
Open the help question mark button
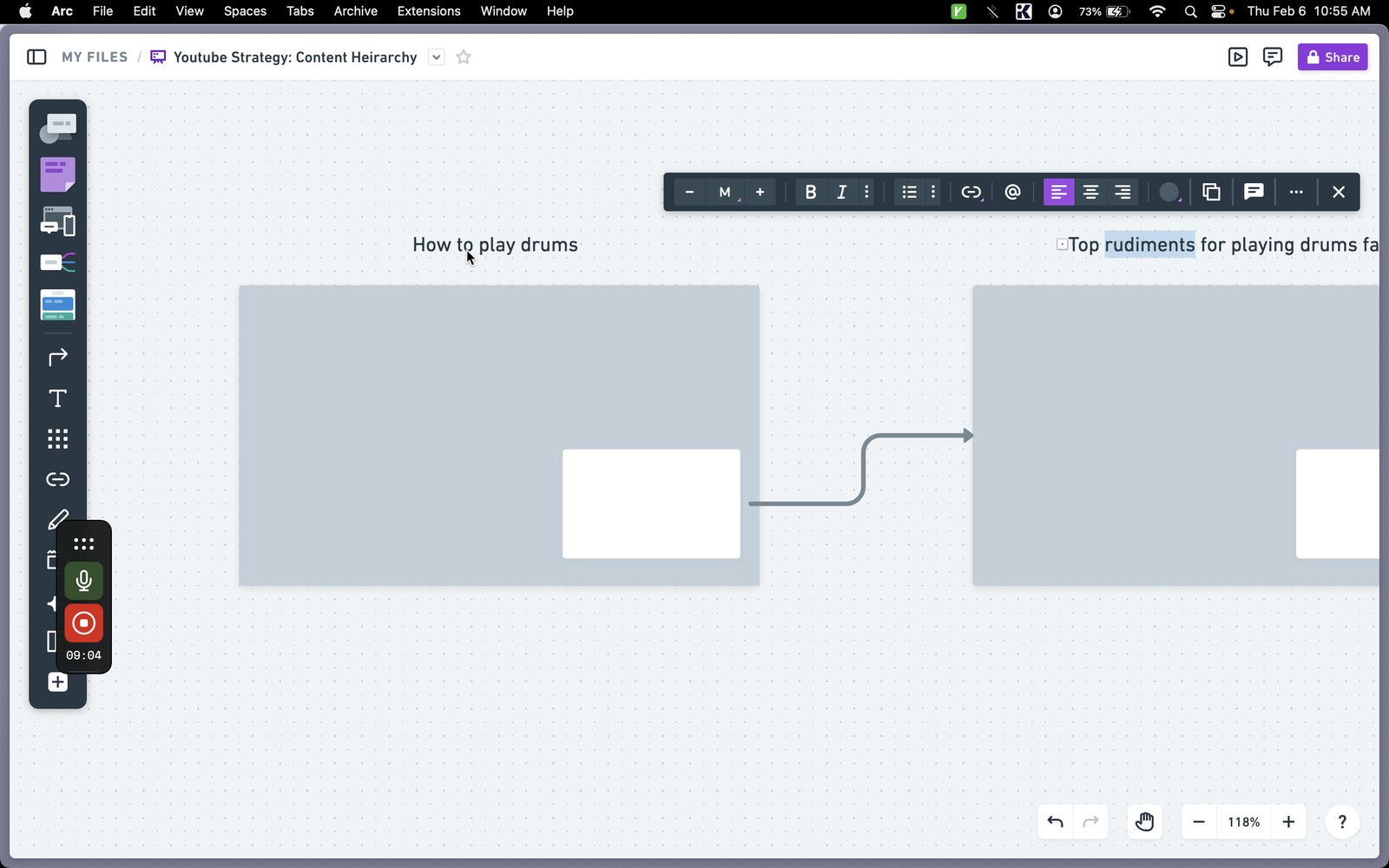1342,822
